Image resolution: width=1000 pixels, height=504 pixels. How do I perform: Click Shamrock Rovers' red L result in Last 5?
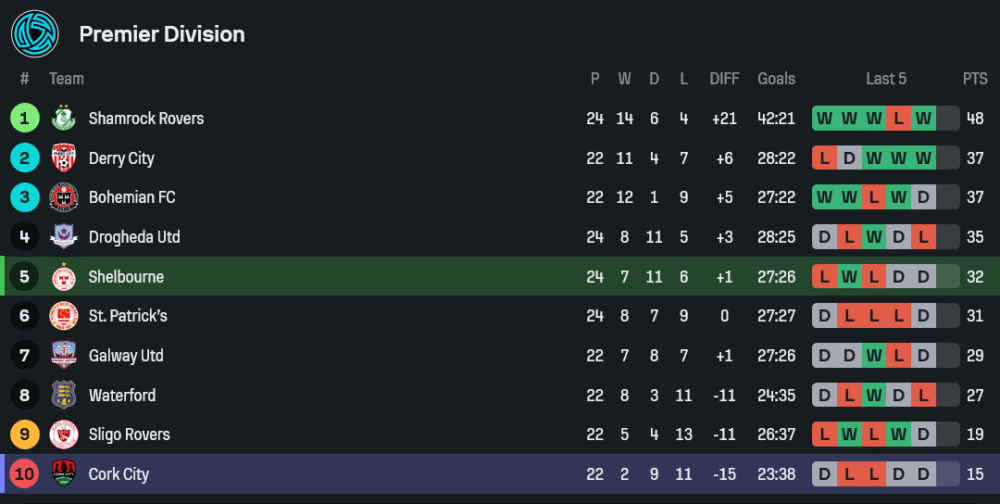[x=899, y=118]
